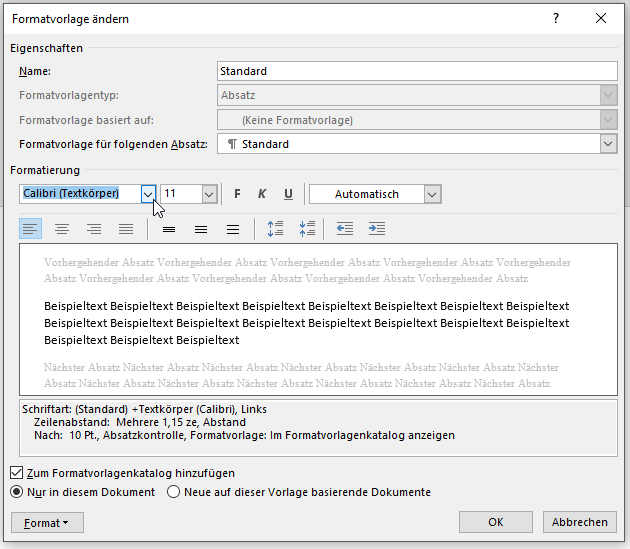Open the Calibri font name dropdown
The width and height of the screenshot is (630, 549).
click(x=148, y=194)
